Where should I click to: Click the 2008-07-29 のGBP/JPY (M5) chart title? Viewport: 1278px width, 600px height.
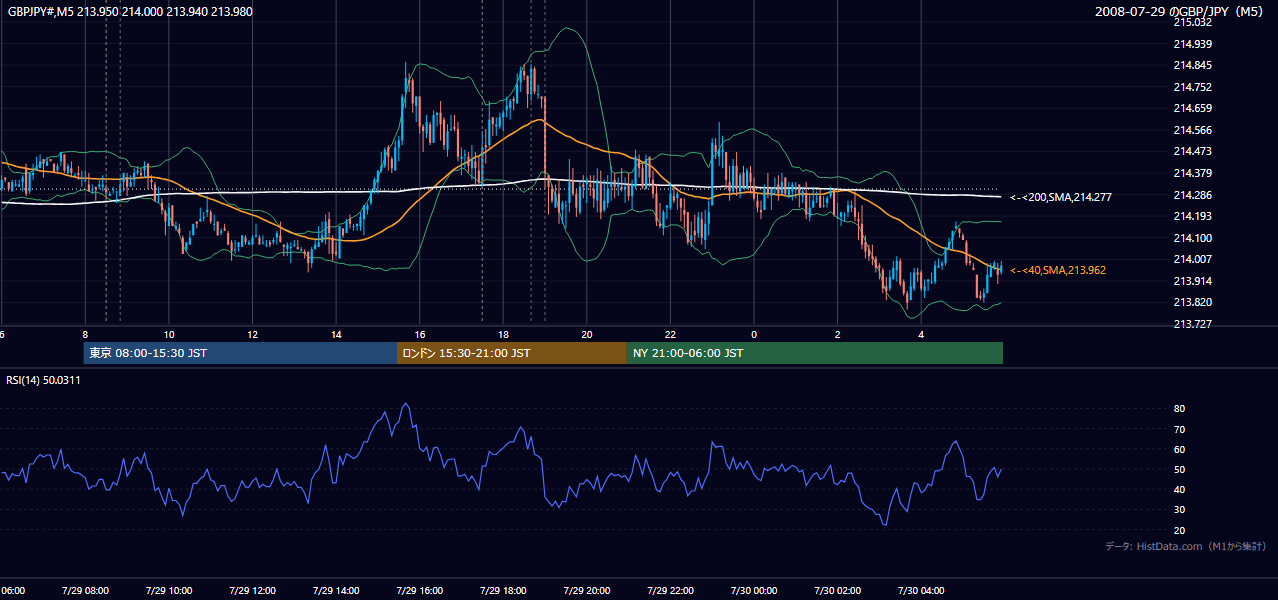[x=1180, y=11]
